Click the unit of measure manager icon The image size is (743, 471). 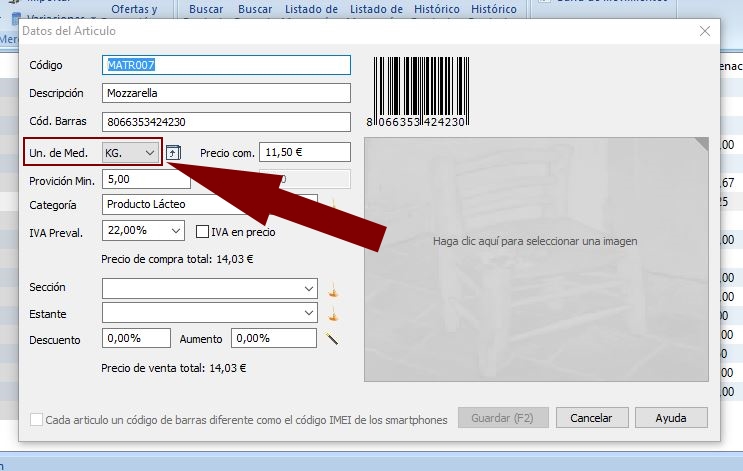(x=173, y=153)
